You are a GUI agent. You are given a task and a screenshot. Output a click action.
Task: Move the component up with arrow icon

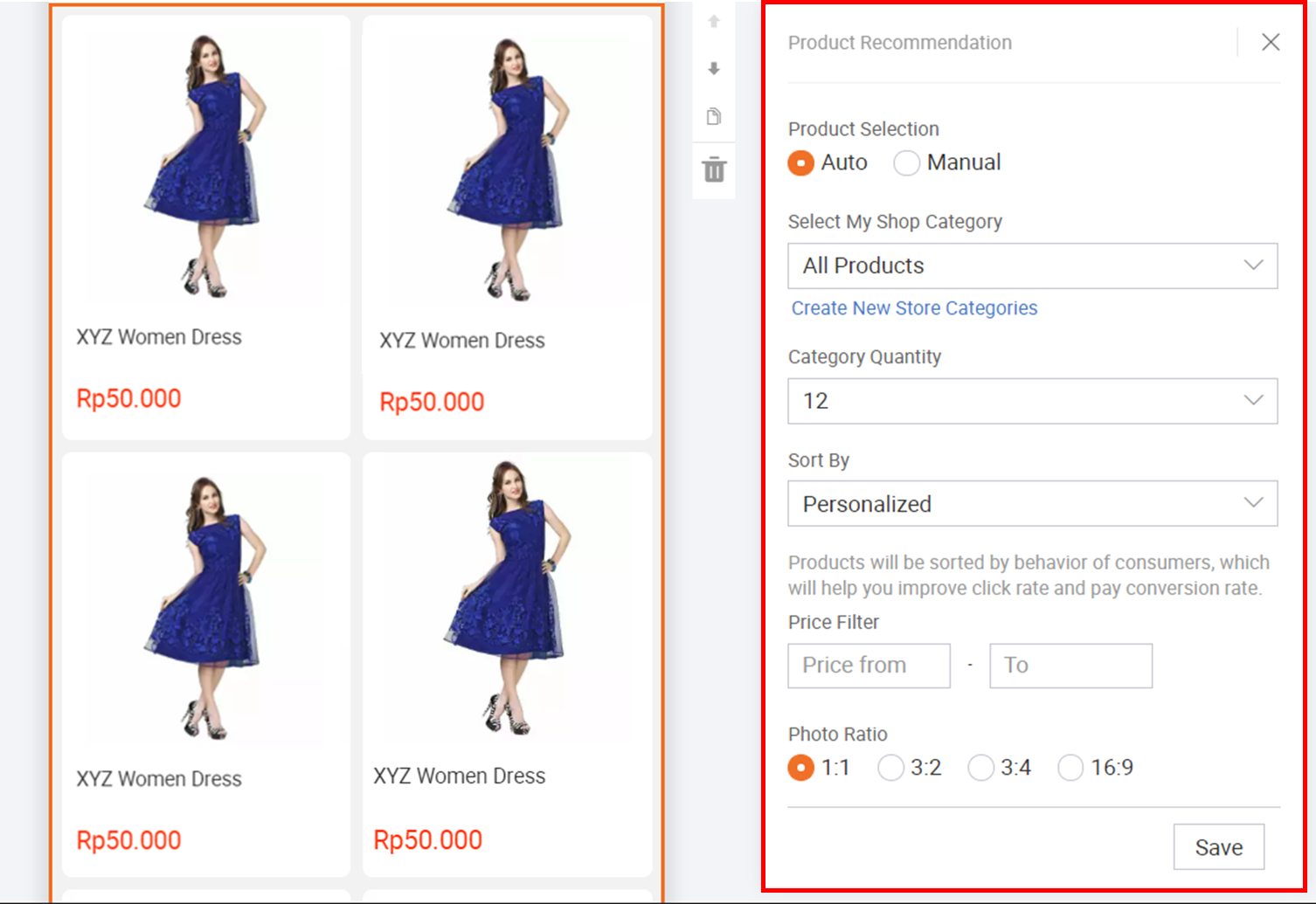click(714, 21)
